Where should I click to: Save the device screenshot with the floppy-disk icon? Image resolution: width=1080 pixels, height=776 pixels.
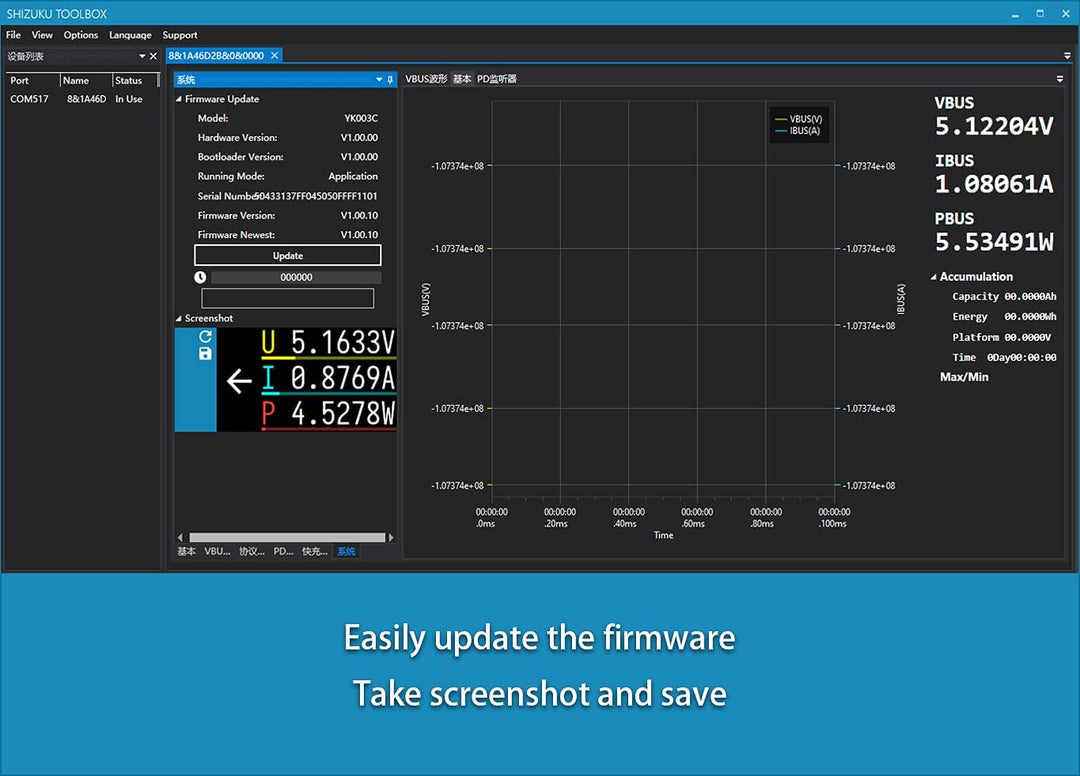point(205,353)
